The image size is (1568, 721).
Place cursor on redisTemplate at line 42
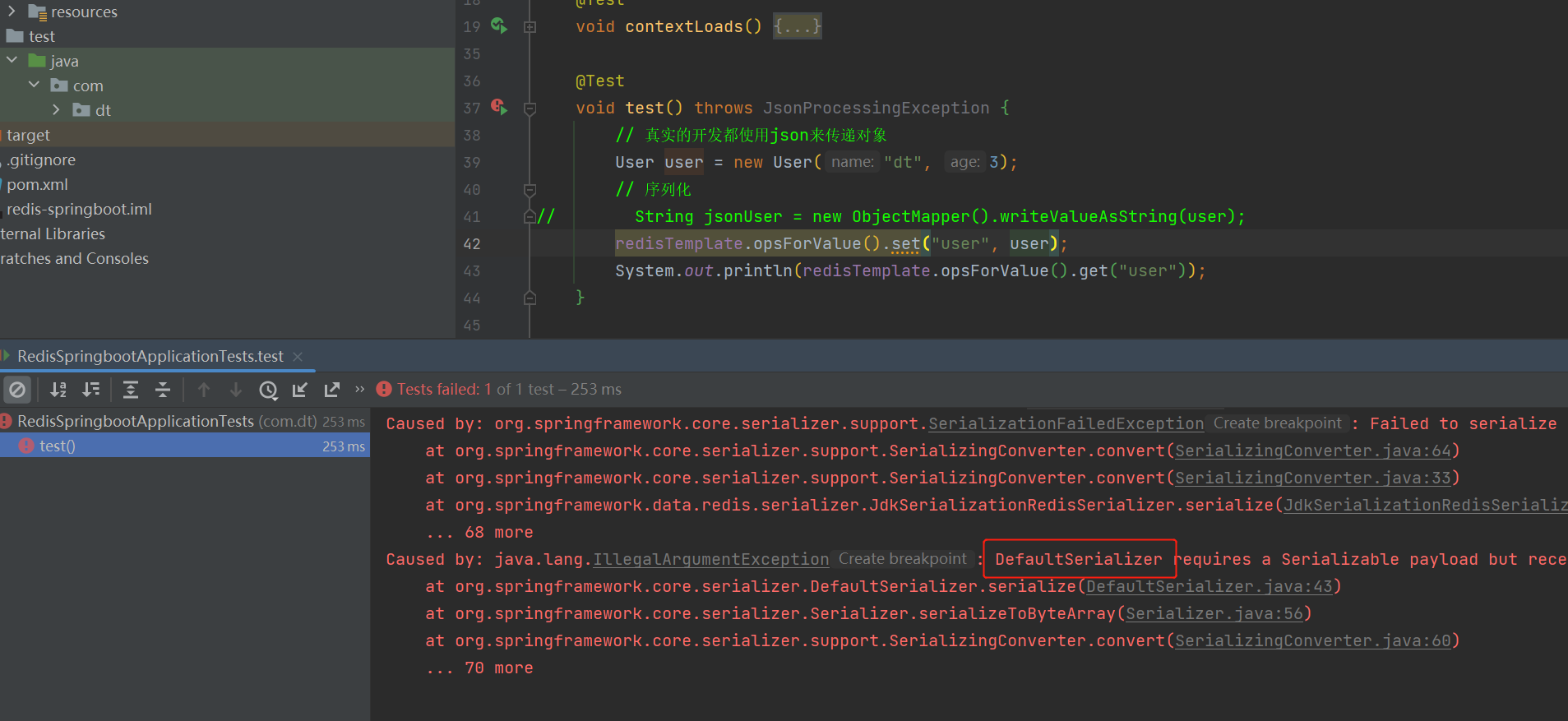pos(679,243)
